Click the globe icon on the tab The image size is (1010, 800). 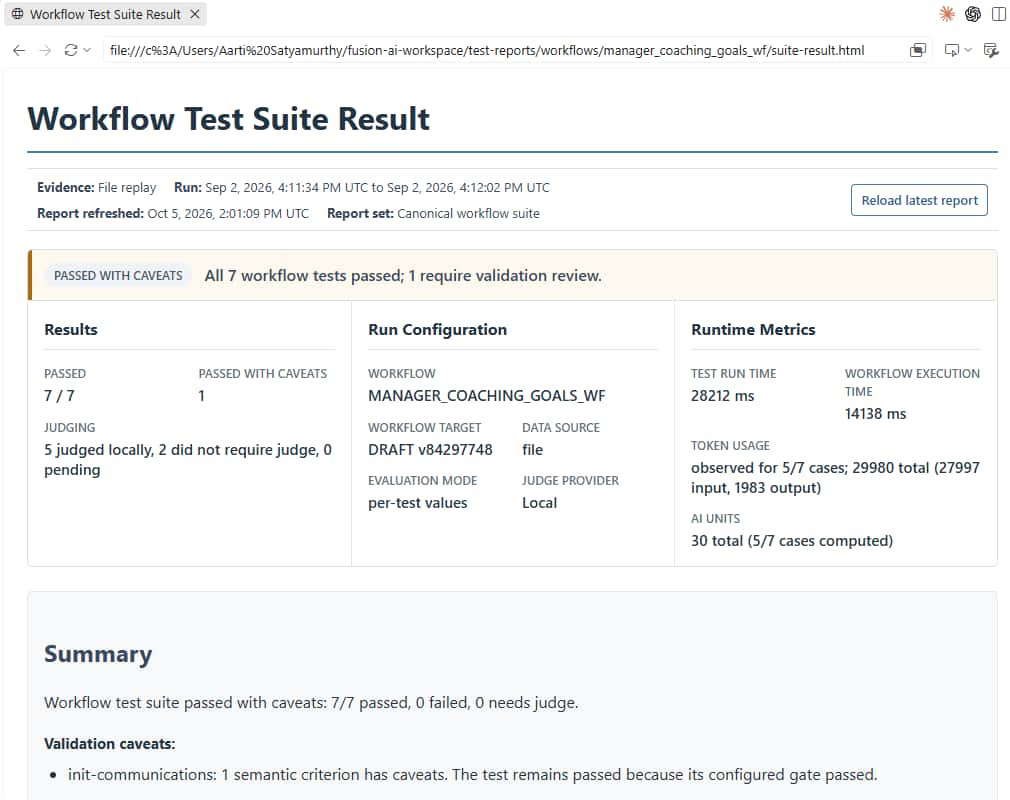coord(17,14)
